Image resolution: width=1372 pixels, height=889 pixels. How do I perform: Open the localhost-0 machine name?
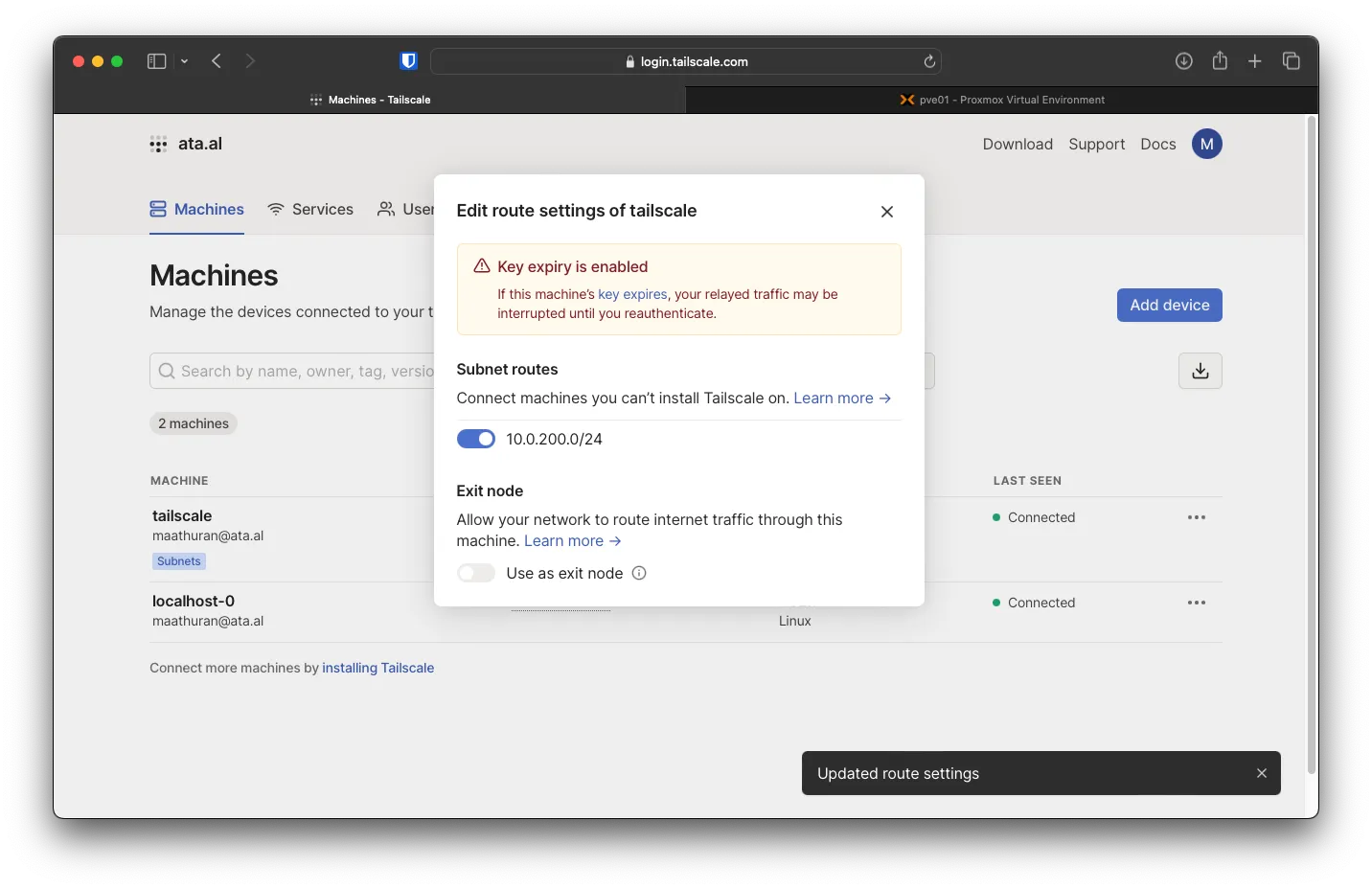tap(194, 601)
